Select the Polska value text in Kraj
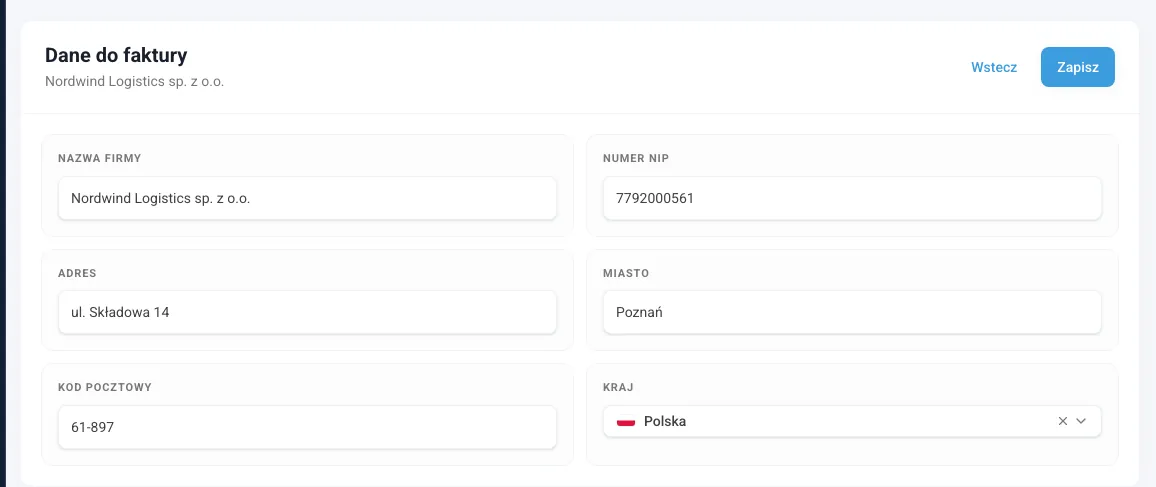 coord(665,421)
